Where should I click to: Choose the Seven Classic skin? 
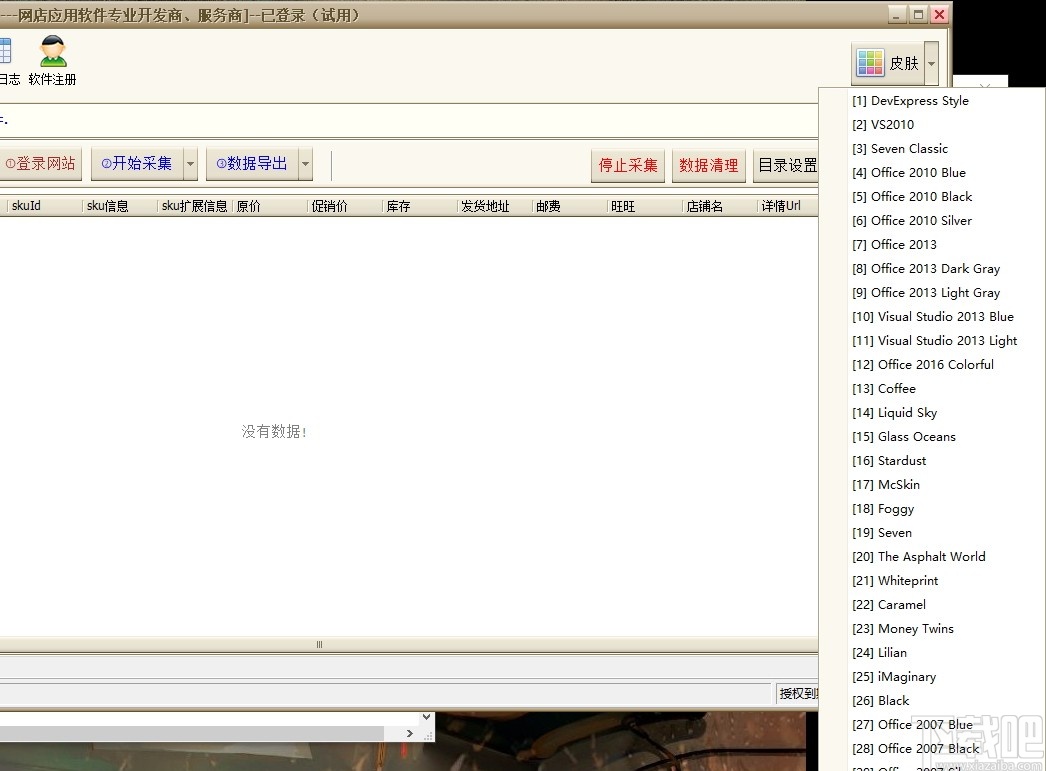click(x=899, y=149)
